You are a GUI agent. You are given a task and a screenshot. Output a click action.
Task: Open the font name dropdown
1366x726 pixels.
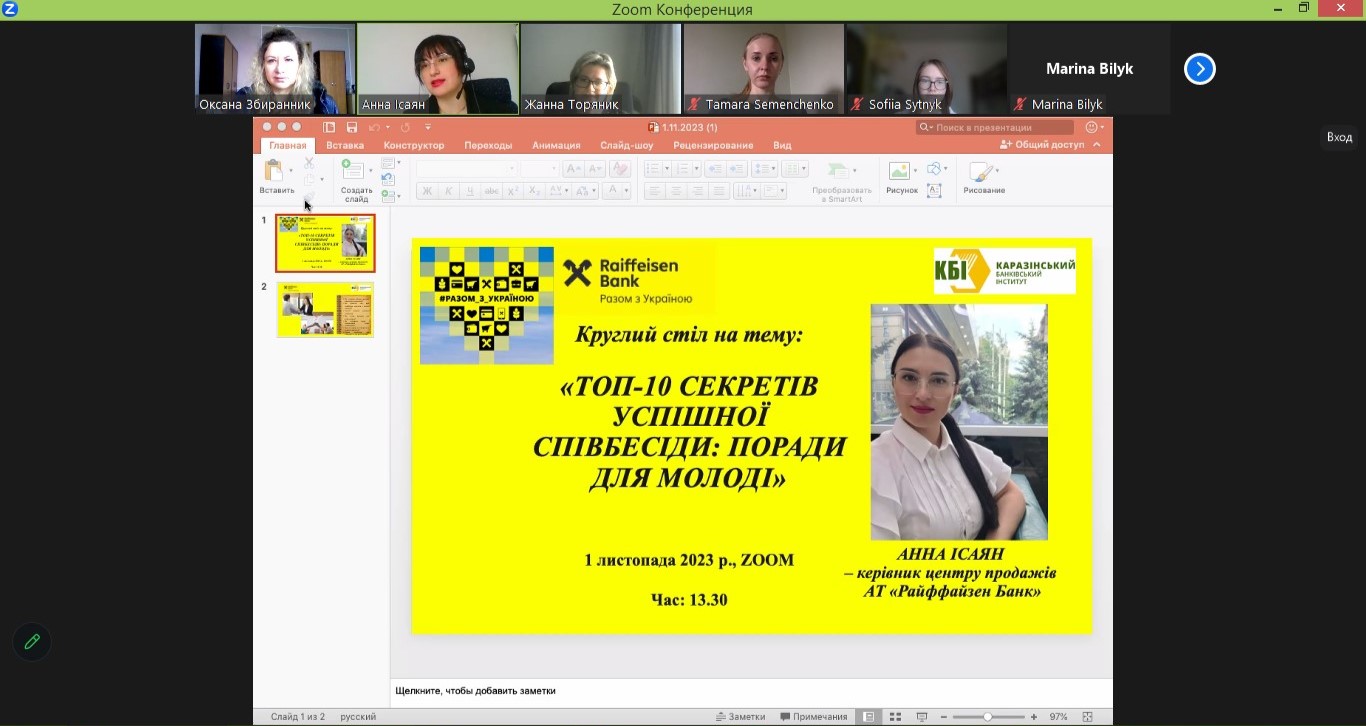tap(512, 169)
